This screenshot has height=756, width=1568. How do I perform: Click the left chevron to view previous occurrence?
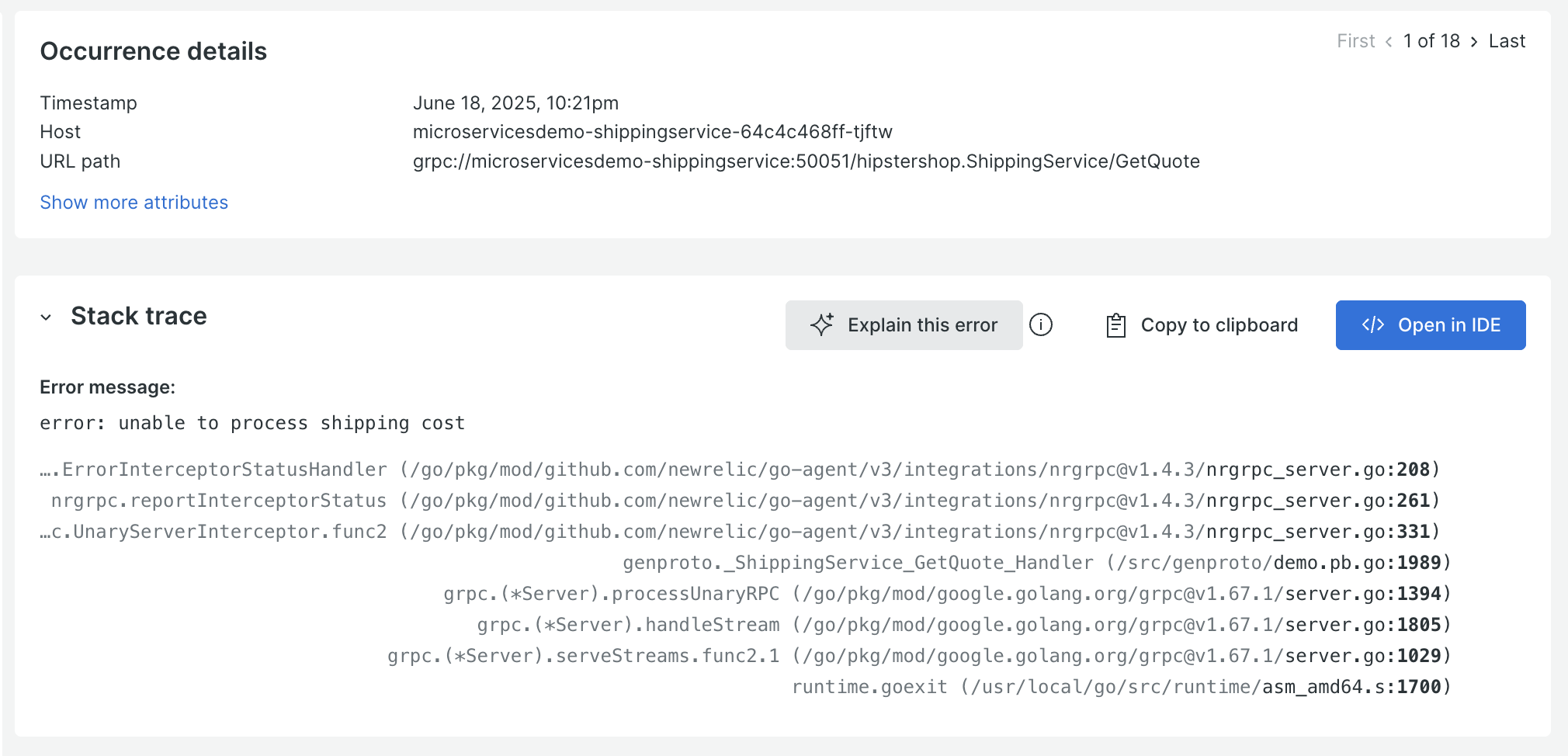(x=1388, y=41)
